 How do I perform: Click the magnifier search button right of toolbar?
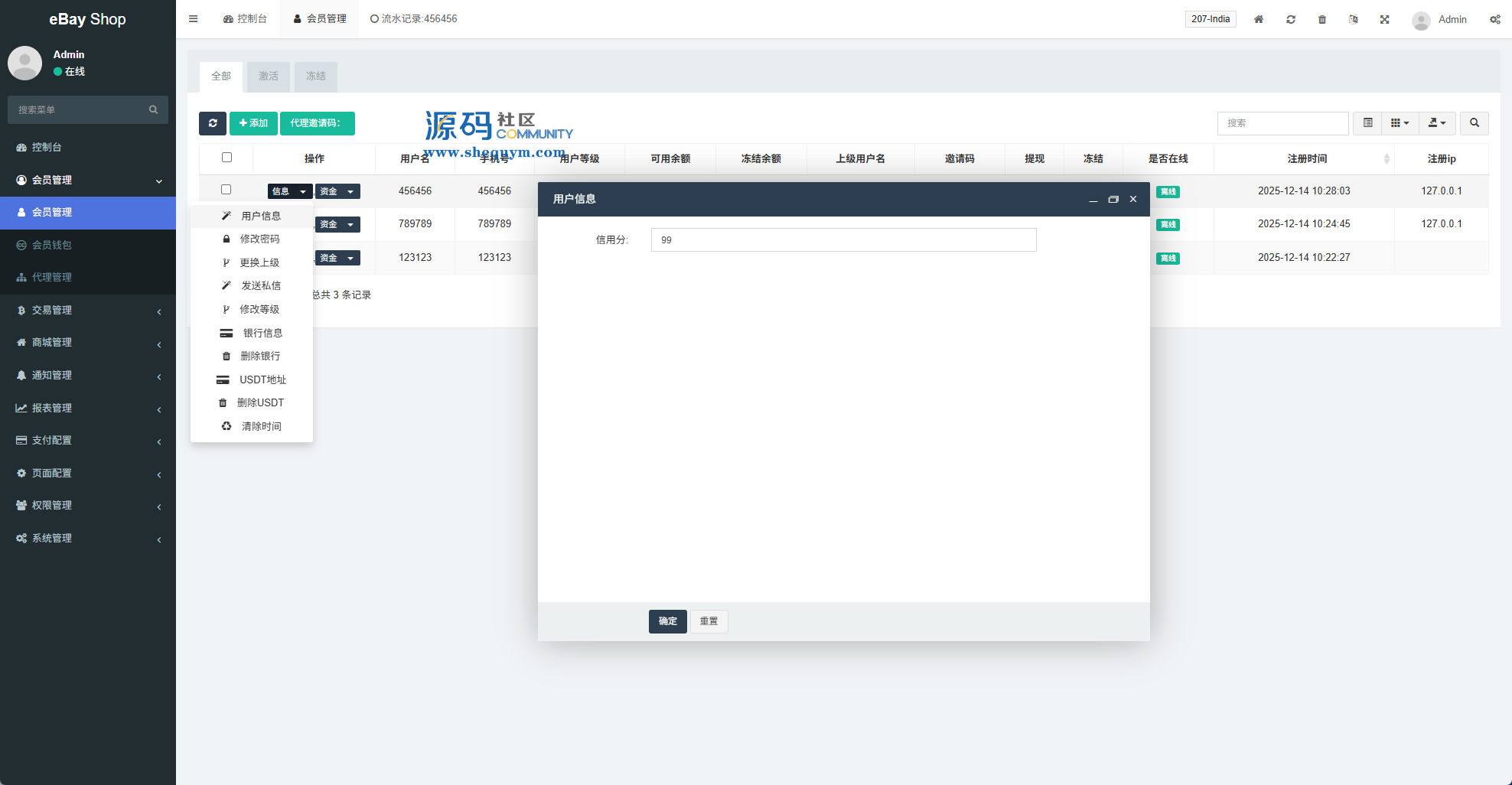(x=1475, y=123)
